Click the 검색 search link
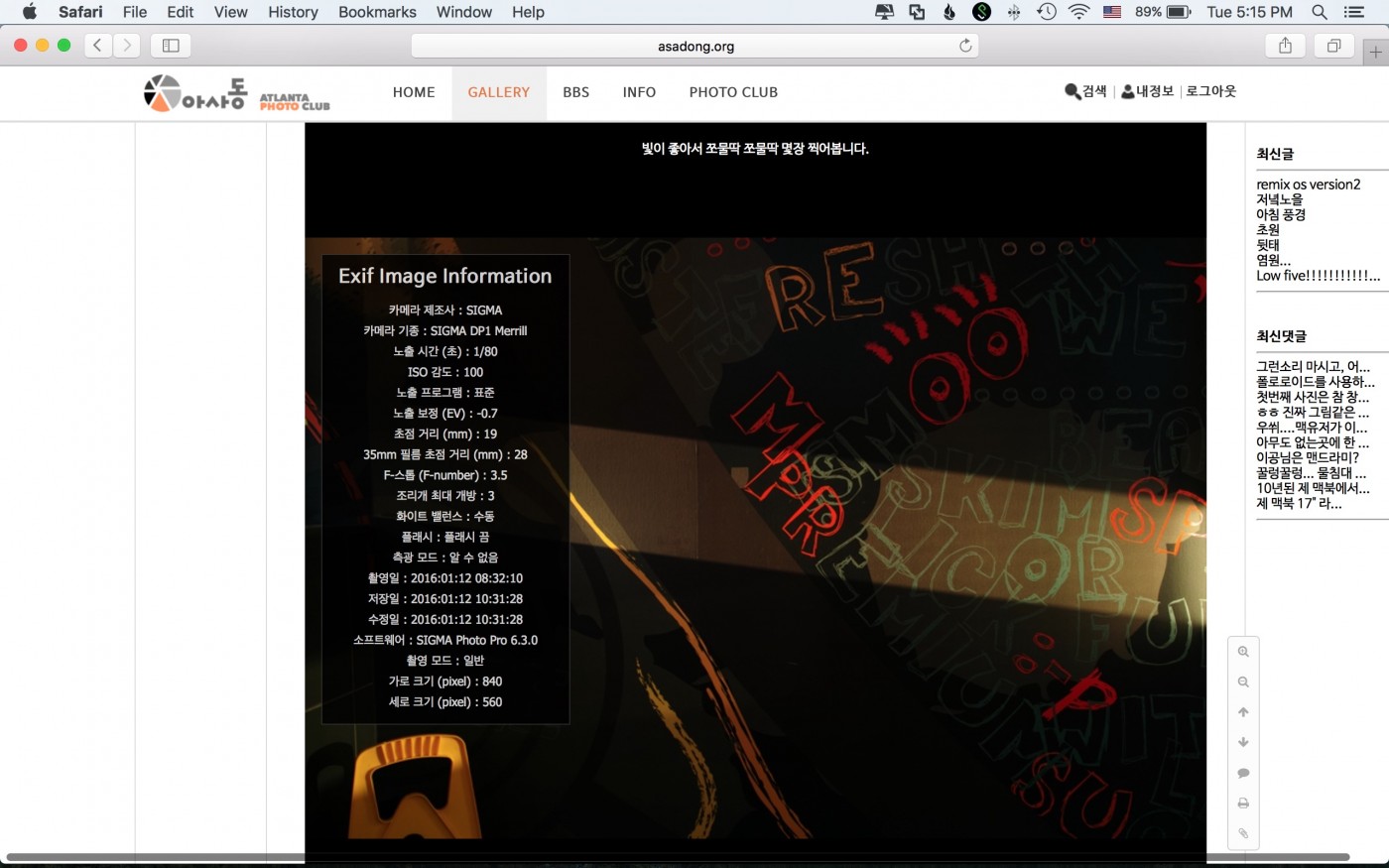 (x=1085, y=91)
